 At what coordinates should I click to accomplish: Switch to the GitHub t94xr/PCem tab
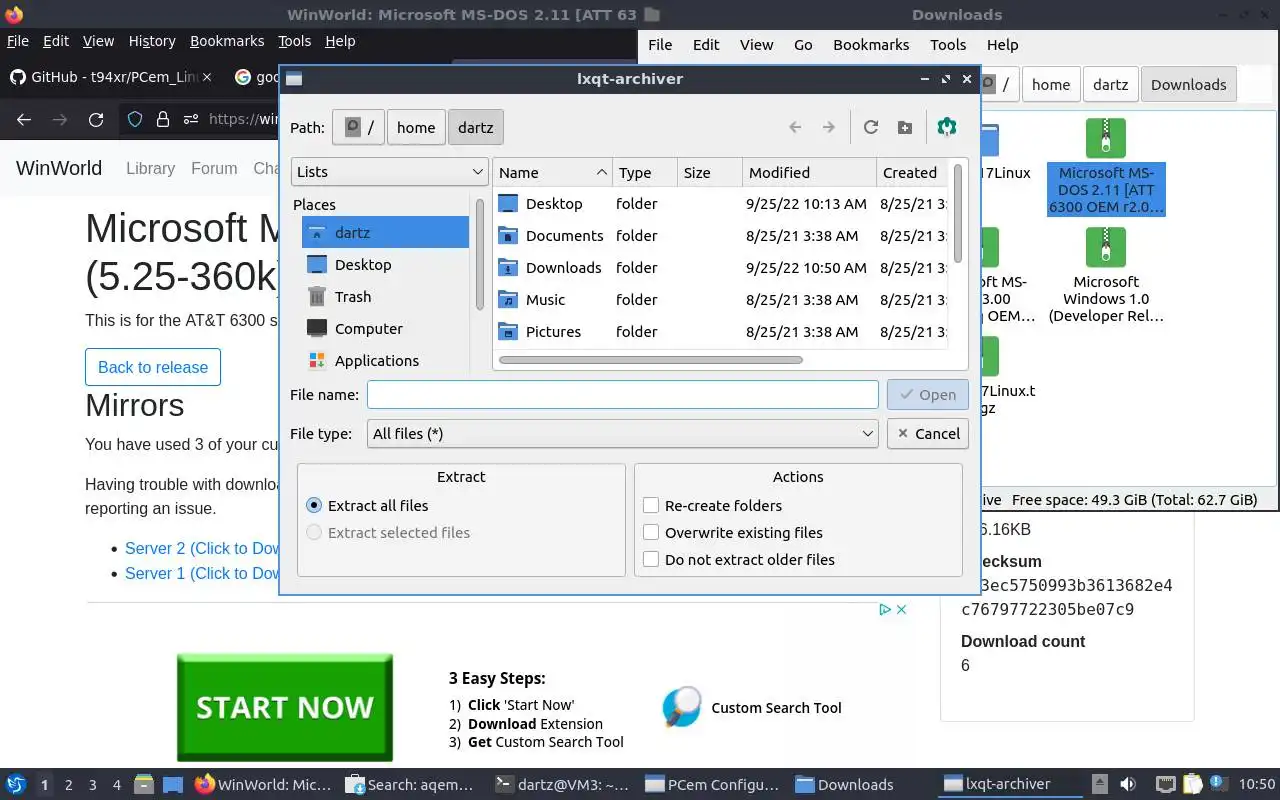(x=113, y=77)
